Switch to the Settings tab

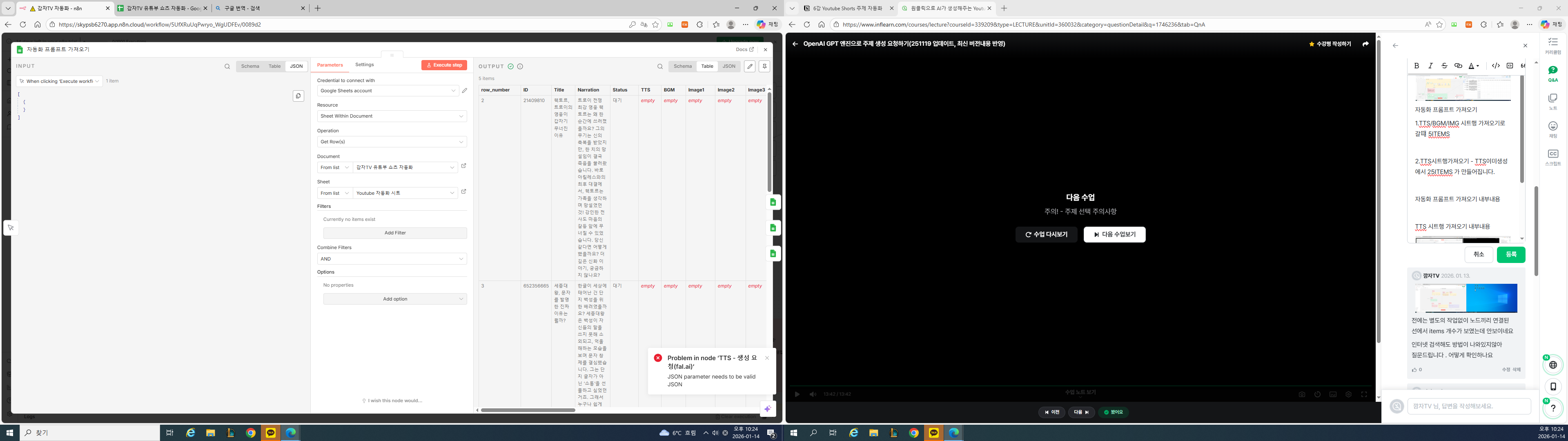pos(364,65)
